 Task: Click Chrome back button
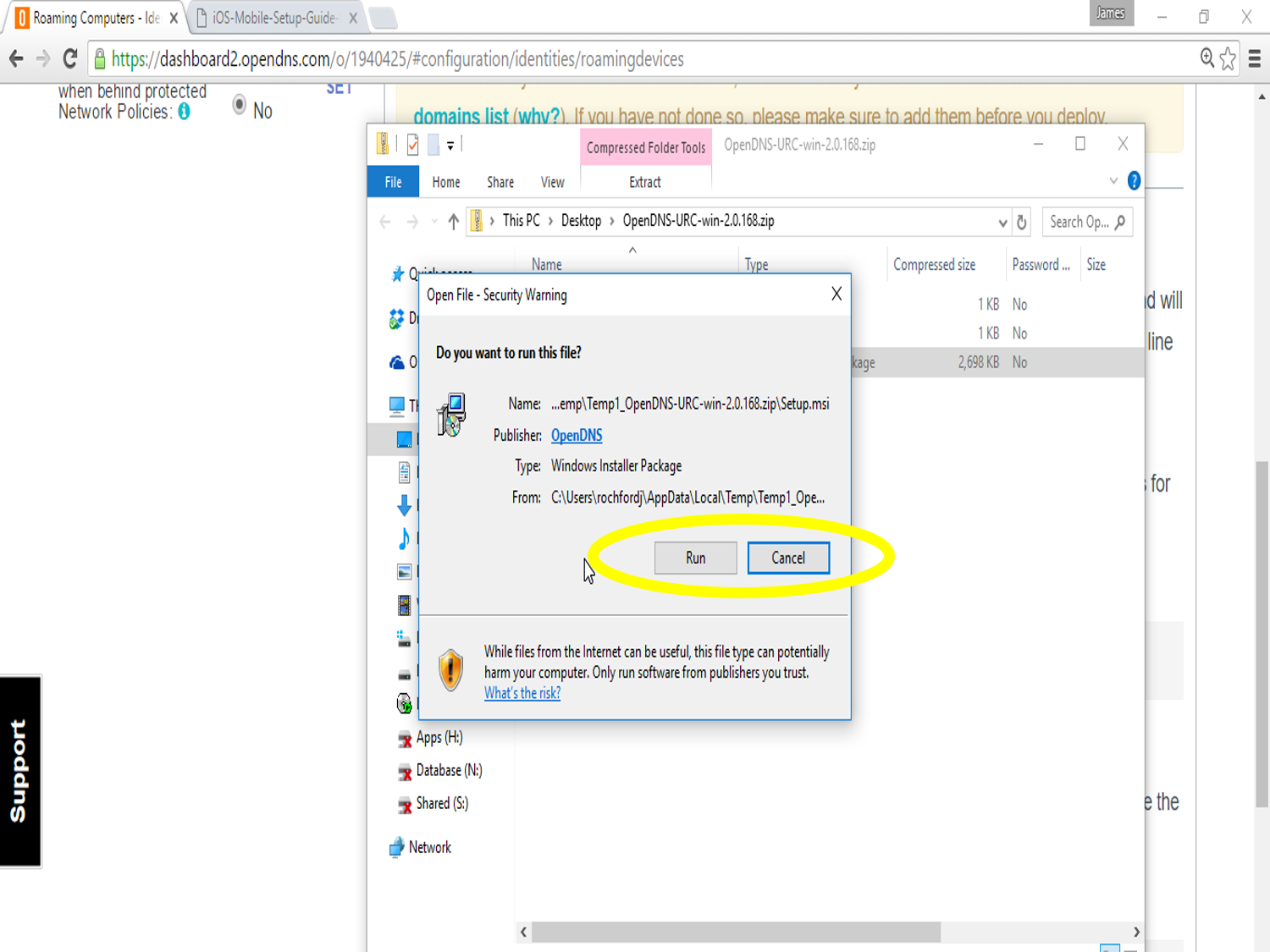click(x=16, y=58)
